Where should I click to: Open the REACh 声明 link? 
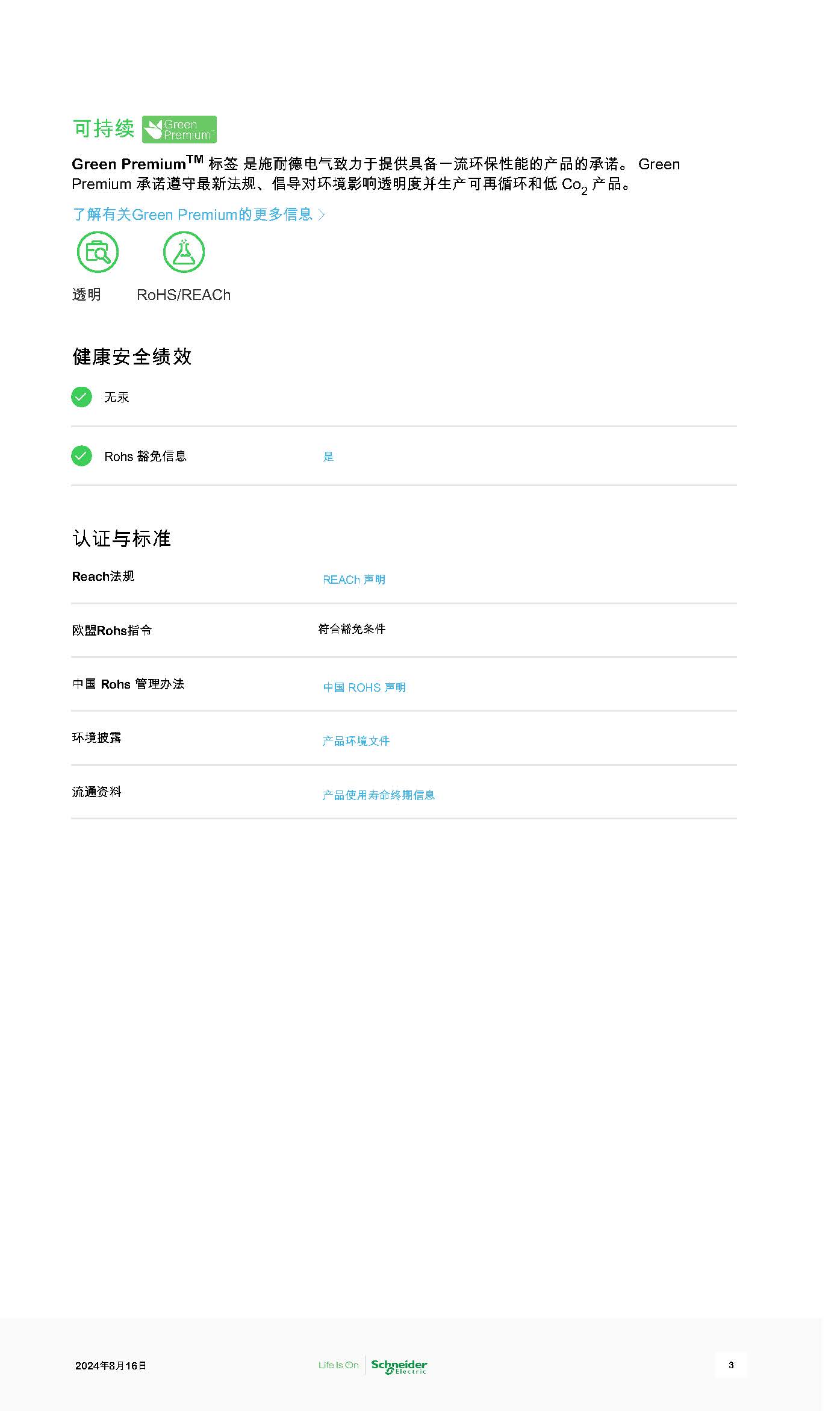pos(354,580)
